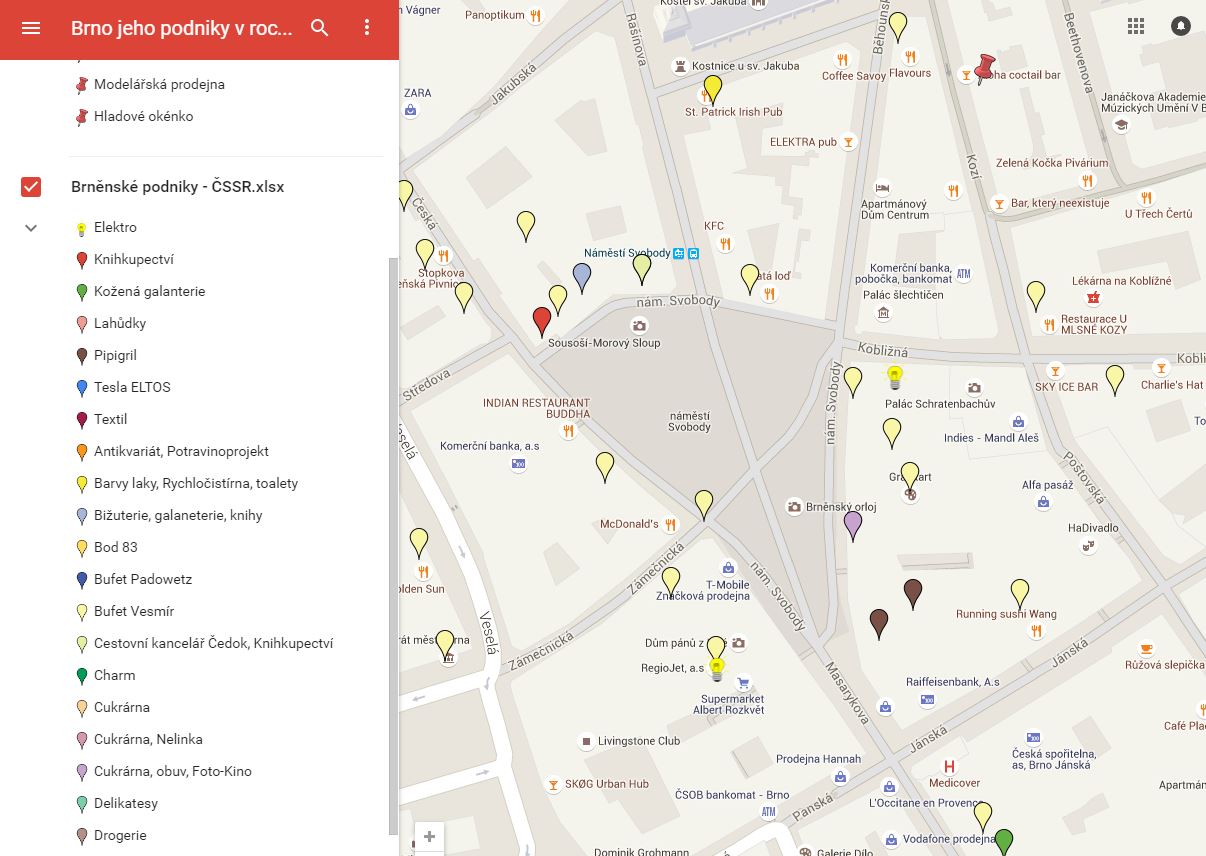
Task: Click the lightbulb marker at RegioJet
Action: pyautogui.click(x=716, y=669)
